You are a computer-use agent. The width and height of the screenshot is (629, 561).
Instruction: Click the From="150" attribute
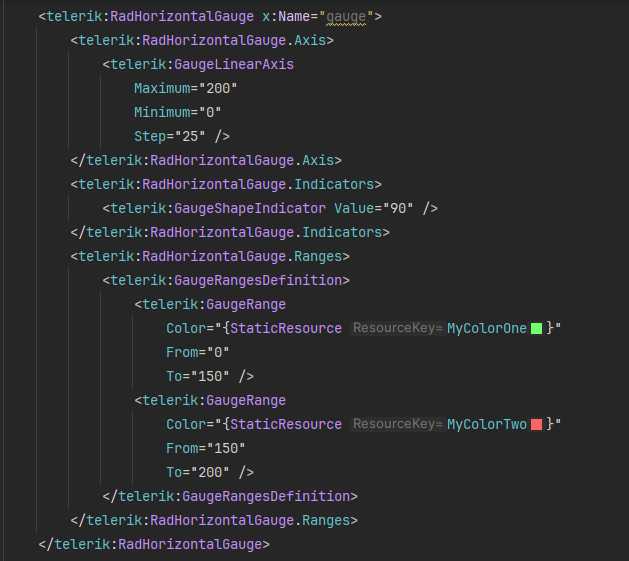coord(206,449)
